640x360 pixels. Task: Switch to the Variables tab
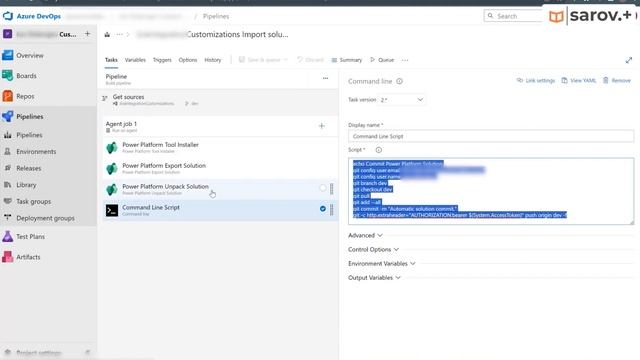point(135,60)
